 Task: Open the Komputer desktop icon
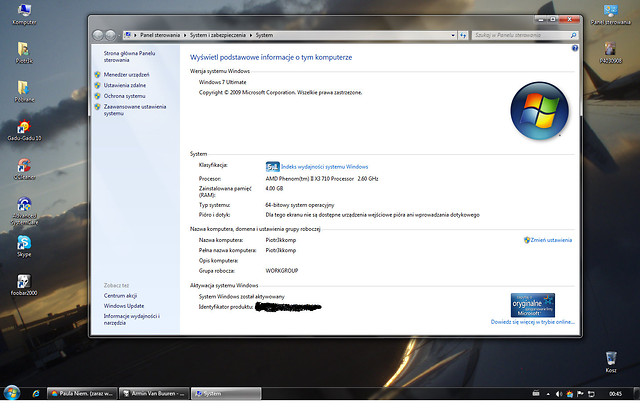click(24, 13)
